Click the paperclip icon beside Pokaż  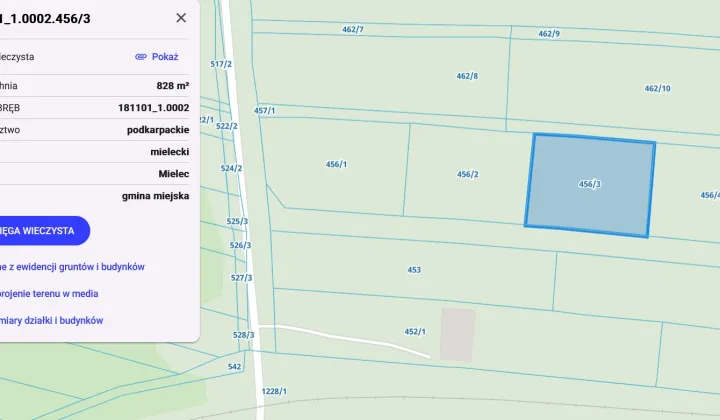pos(141,56)
